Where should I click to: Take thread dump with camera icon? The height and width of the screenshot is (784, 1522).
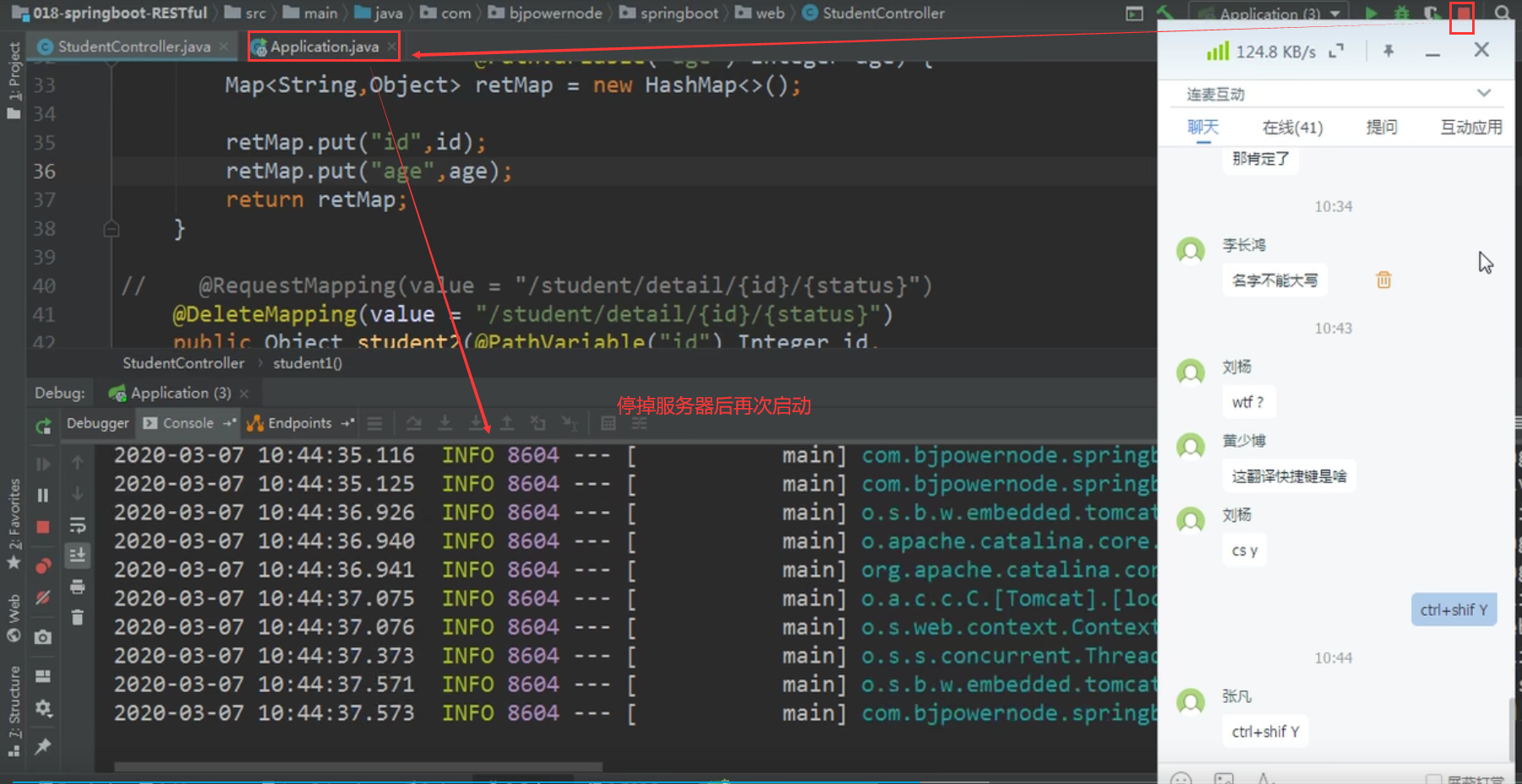[x=43, y=637]
